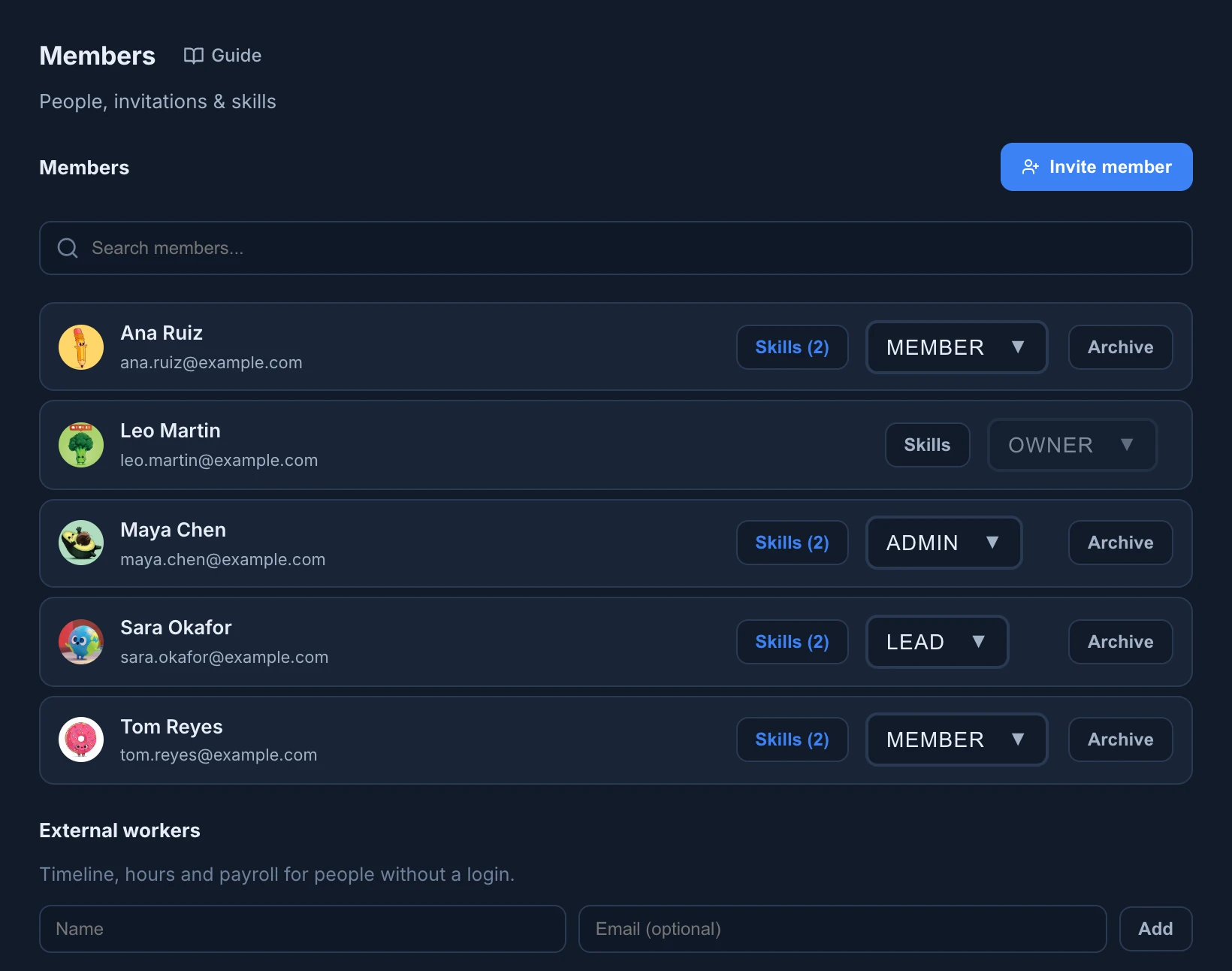Image resolution: width=1232 pixels, height=971 pixels.
Task: Click the Email (optional) field
Action: tap(843, 929)
